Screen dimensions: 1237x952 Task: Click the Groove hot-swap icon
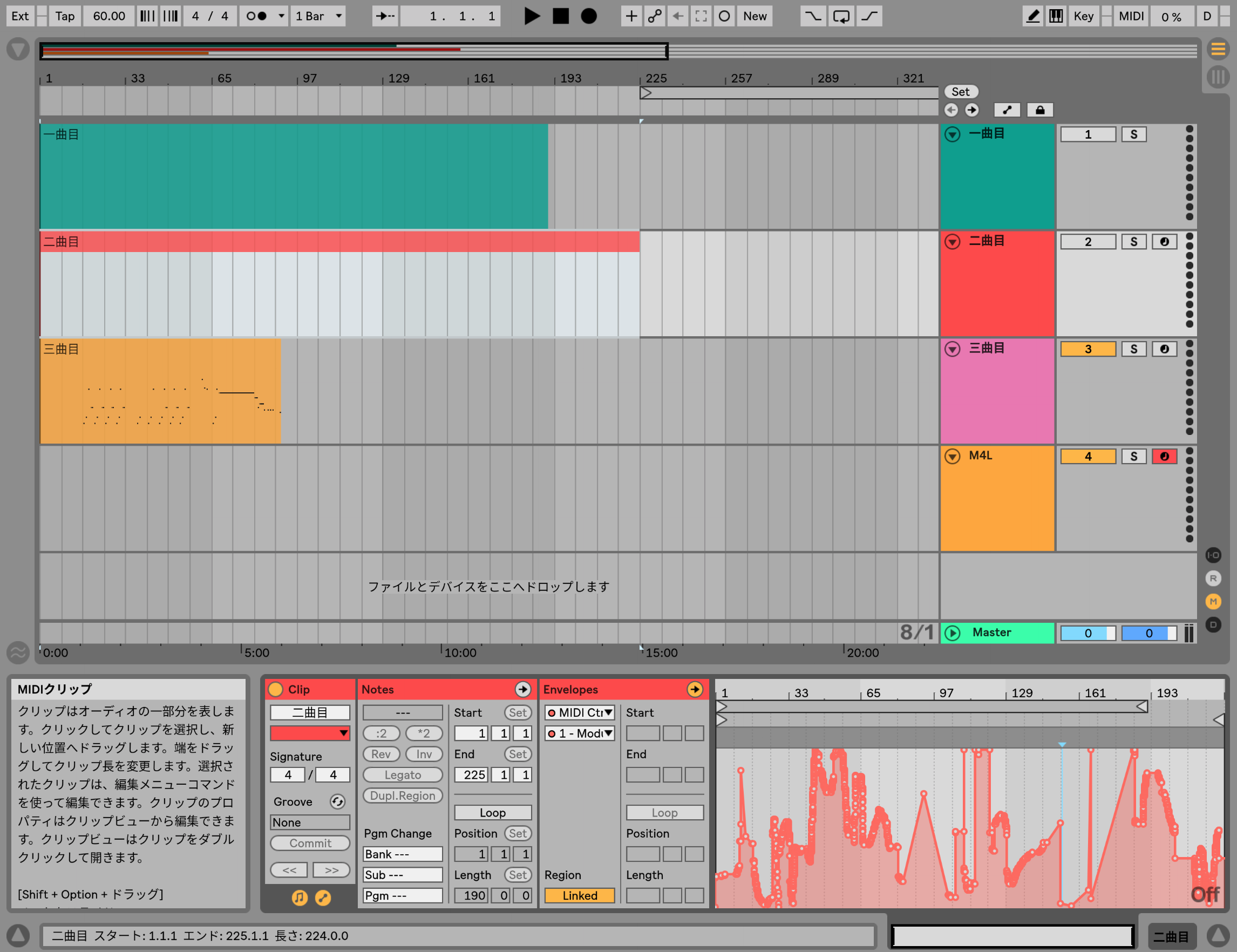[337, 801]
